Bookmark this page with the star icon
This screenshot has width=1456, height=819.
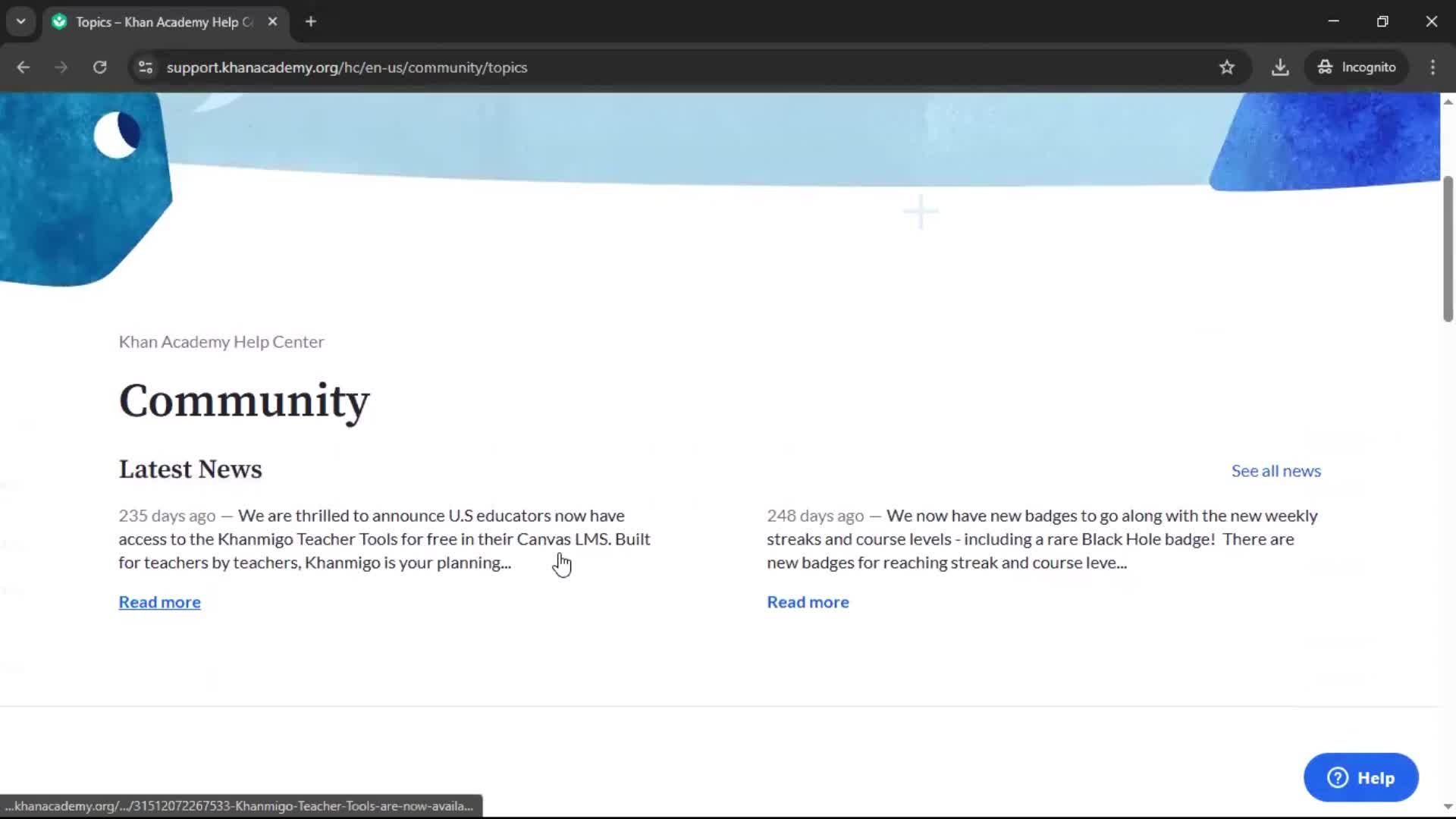pyautogui.click(x=1227, y=67)
